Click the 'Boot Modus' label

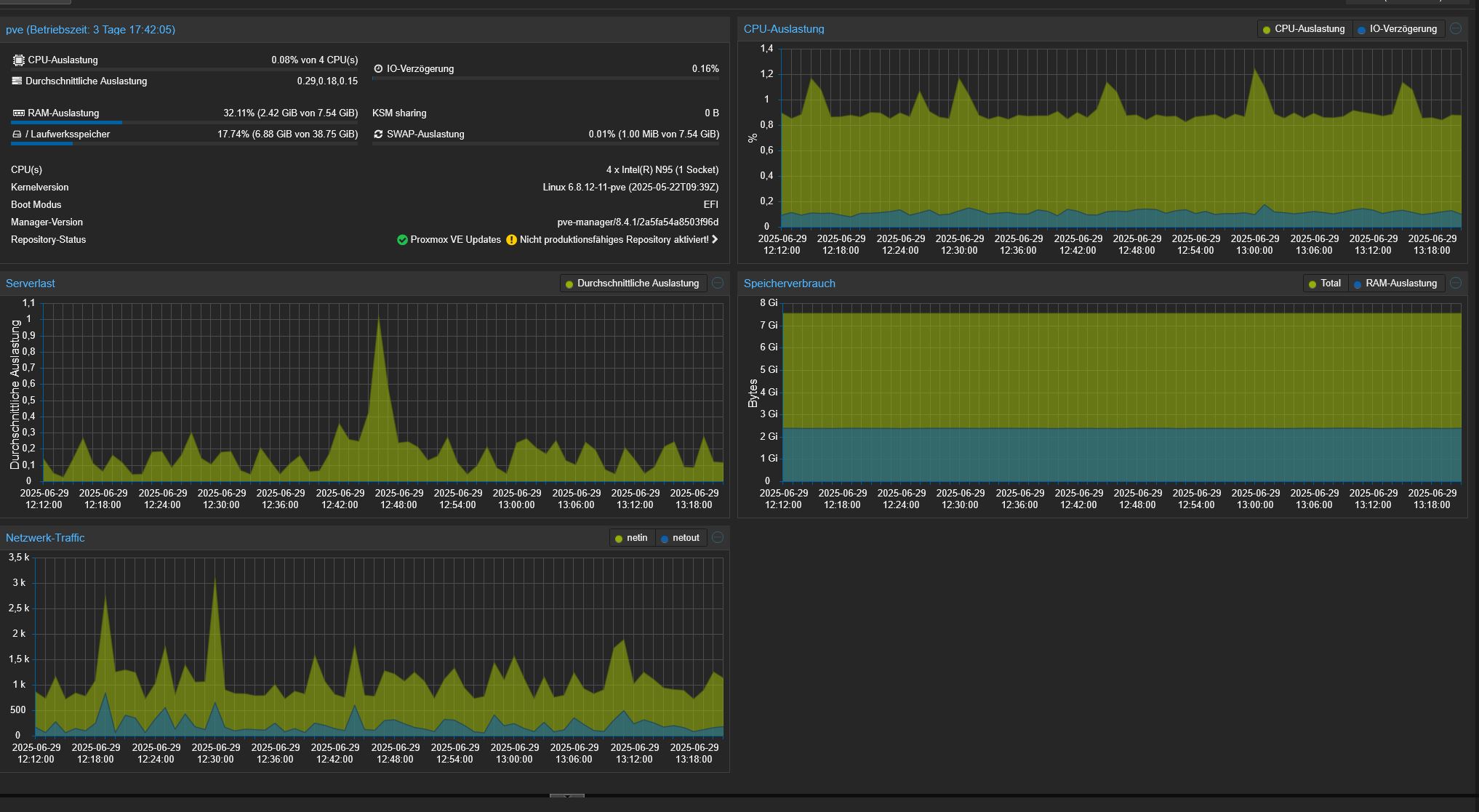(x=36, y=205)
